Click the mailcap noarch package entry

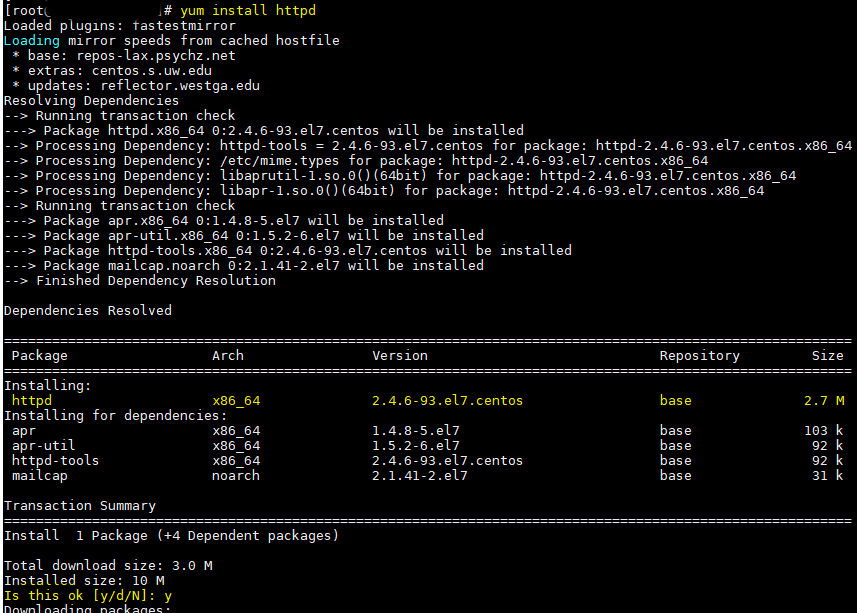[x=39, y=475]
